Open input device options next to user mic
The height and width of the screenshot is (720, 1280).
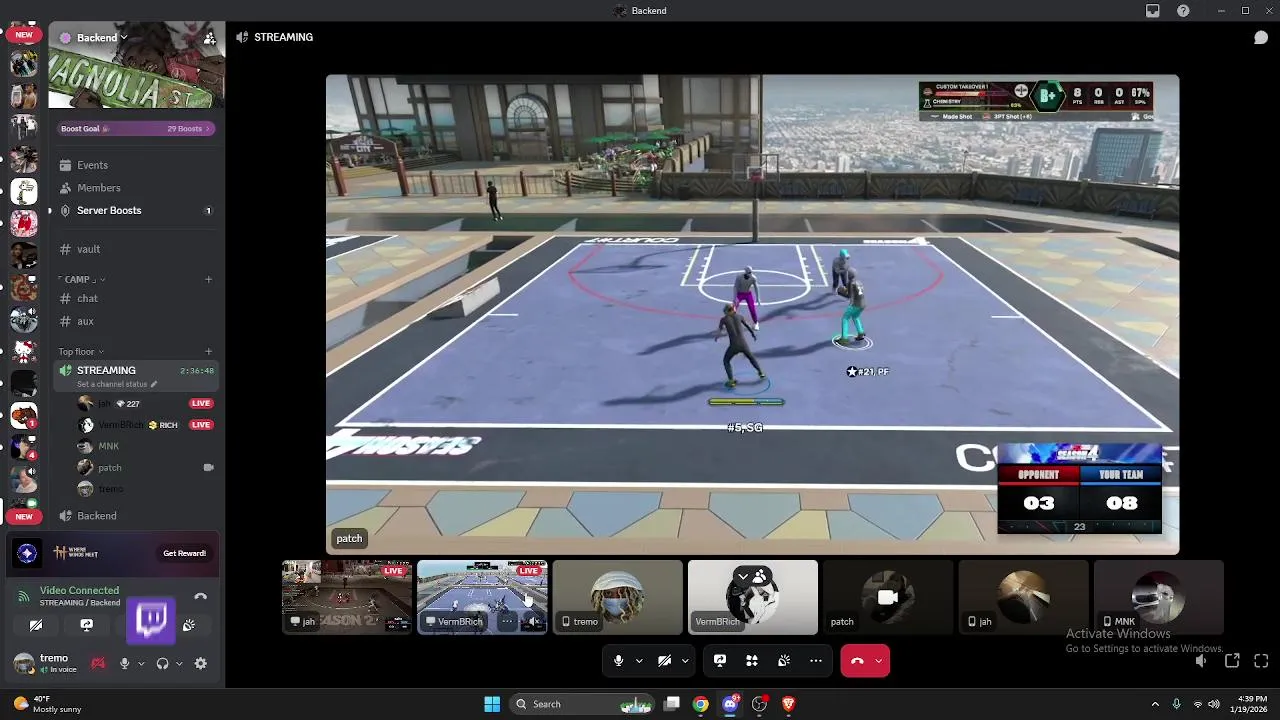[x=141, y=663]
